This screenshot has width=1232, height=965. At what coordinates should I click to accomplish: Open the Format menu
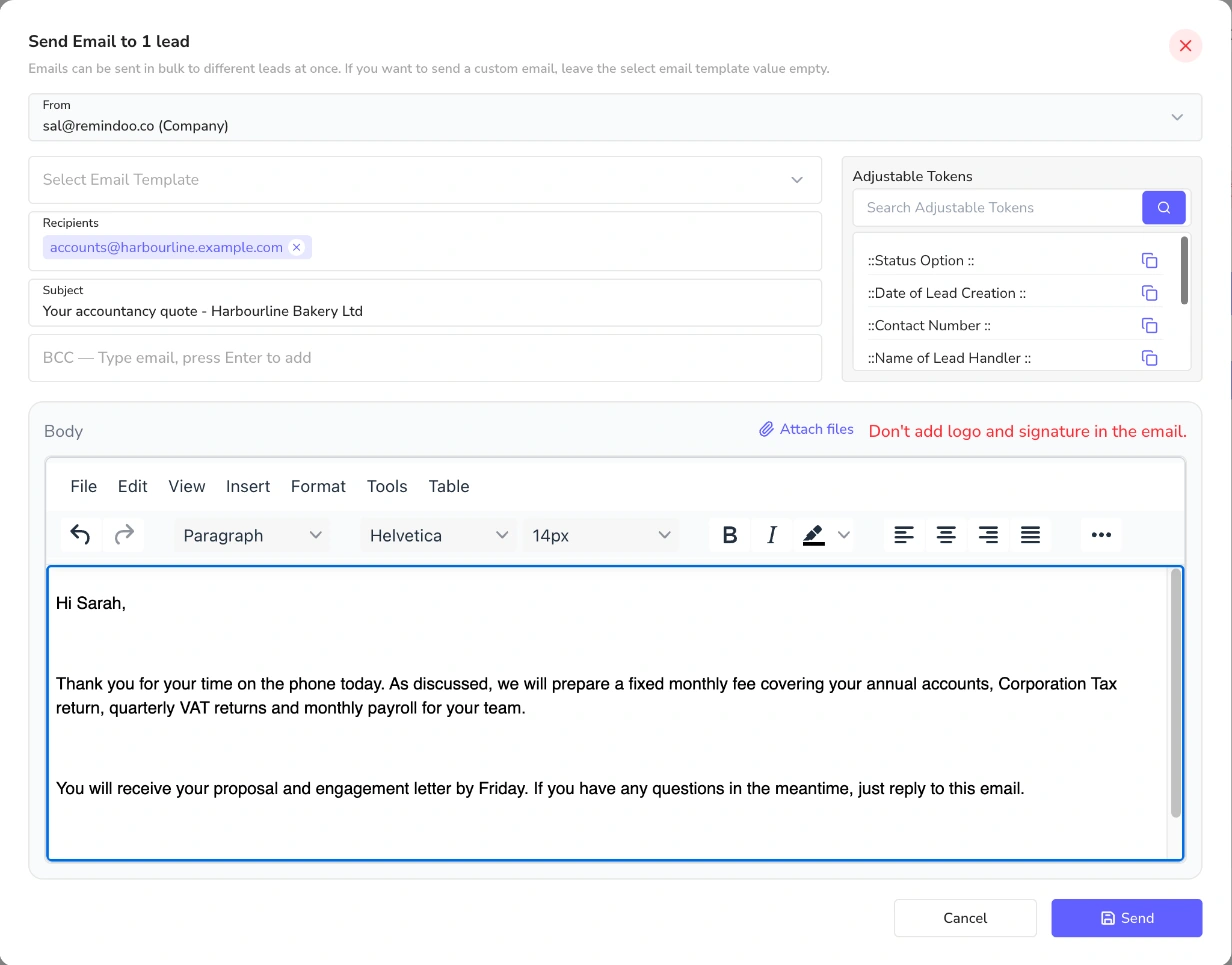318,486
